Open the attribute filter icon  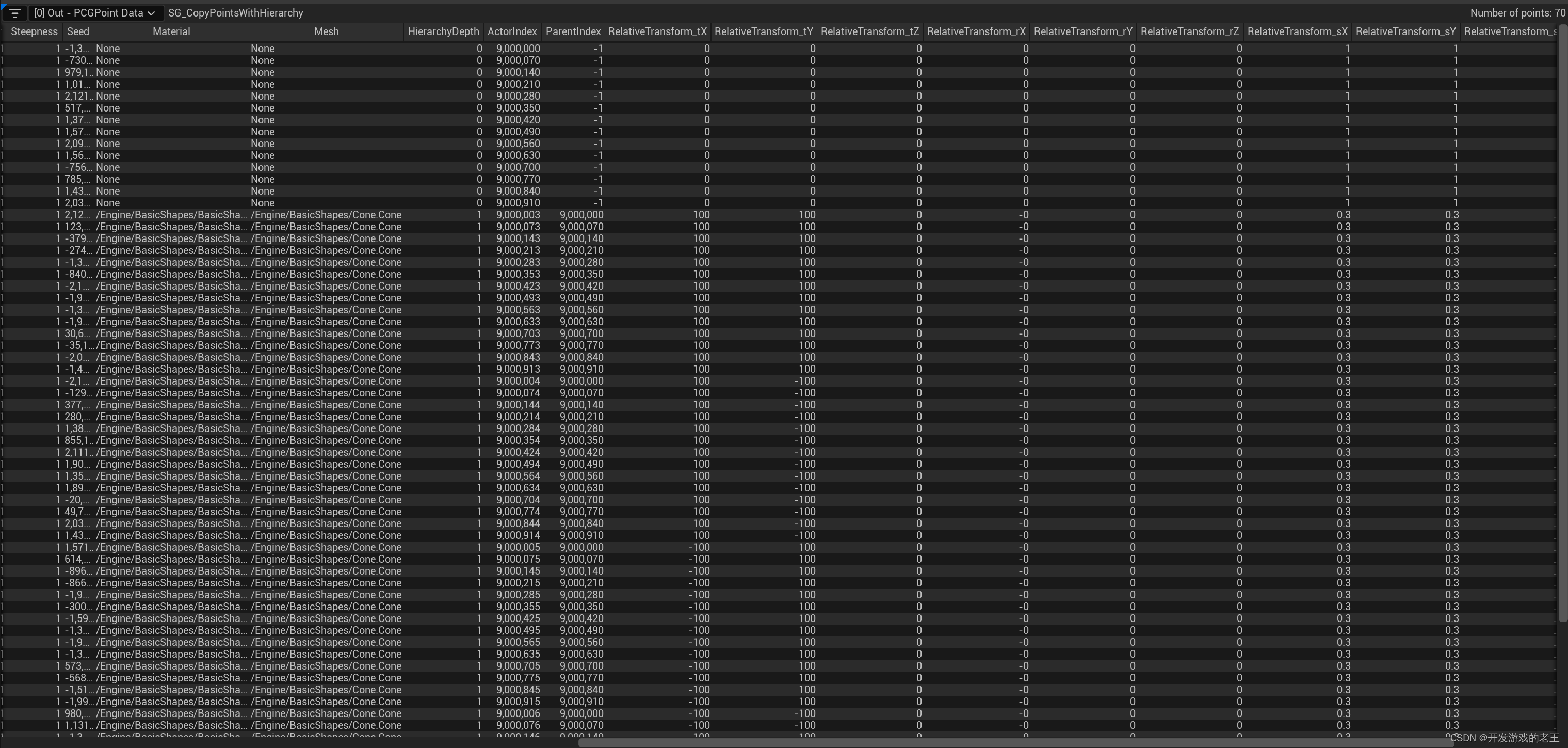click(x=15, y=13)
